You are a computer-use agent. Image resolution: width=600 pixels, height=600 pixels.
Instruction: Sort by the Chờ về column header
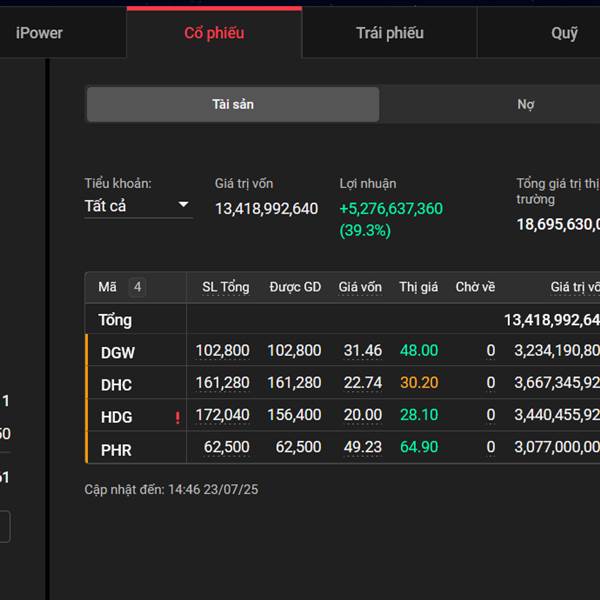click(475, 287)
